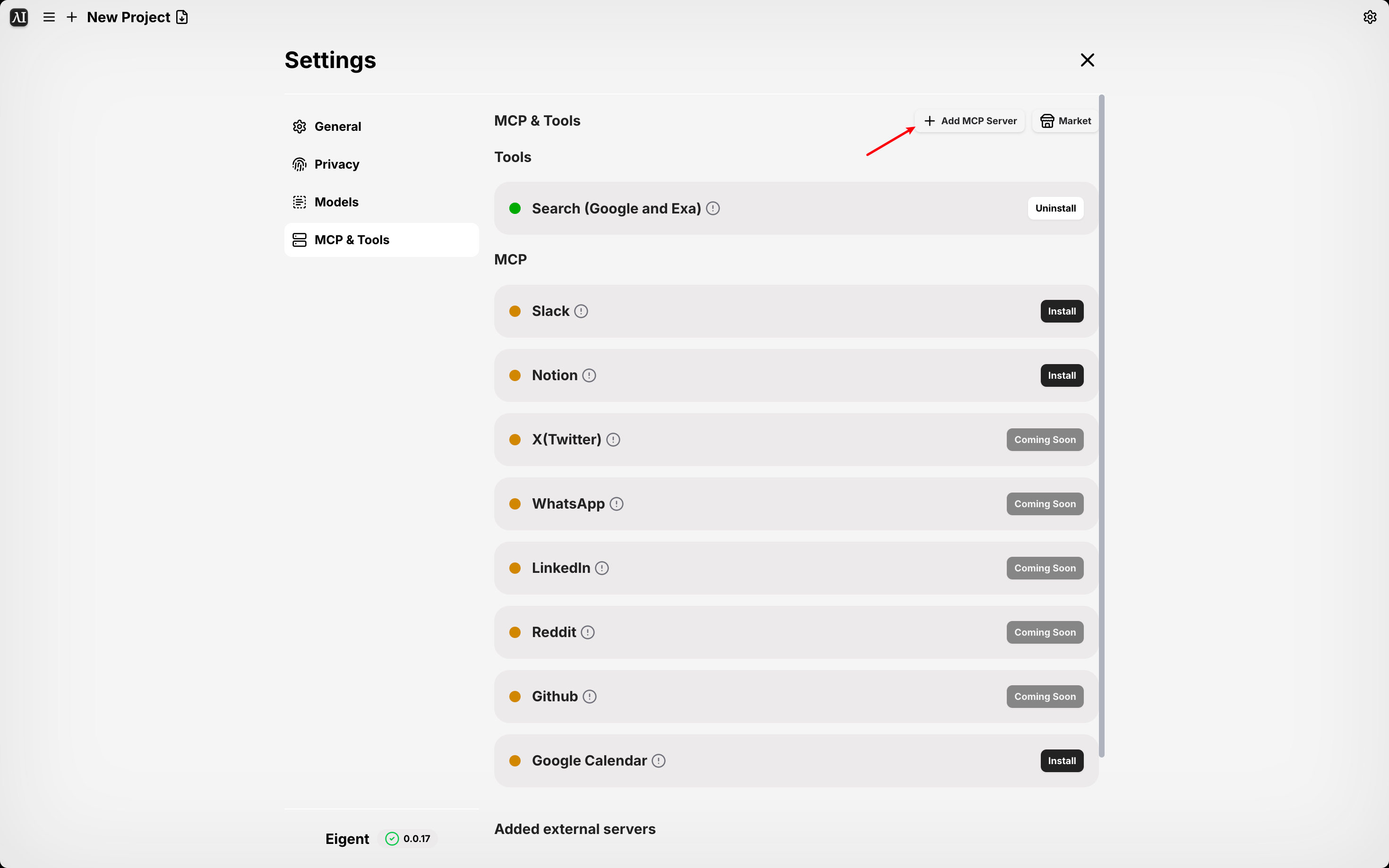Click the Models list icon
The image size is (1389, 868).
click(299, 202)
